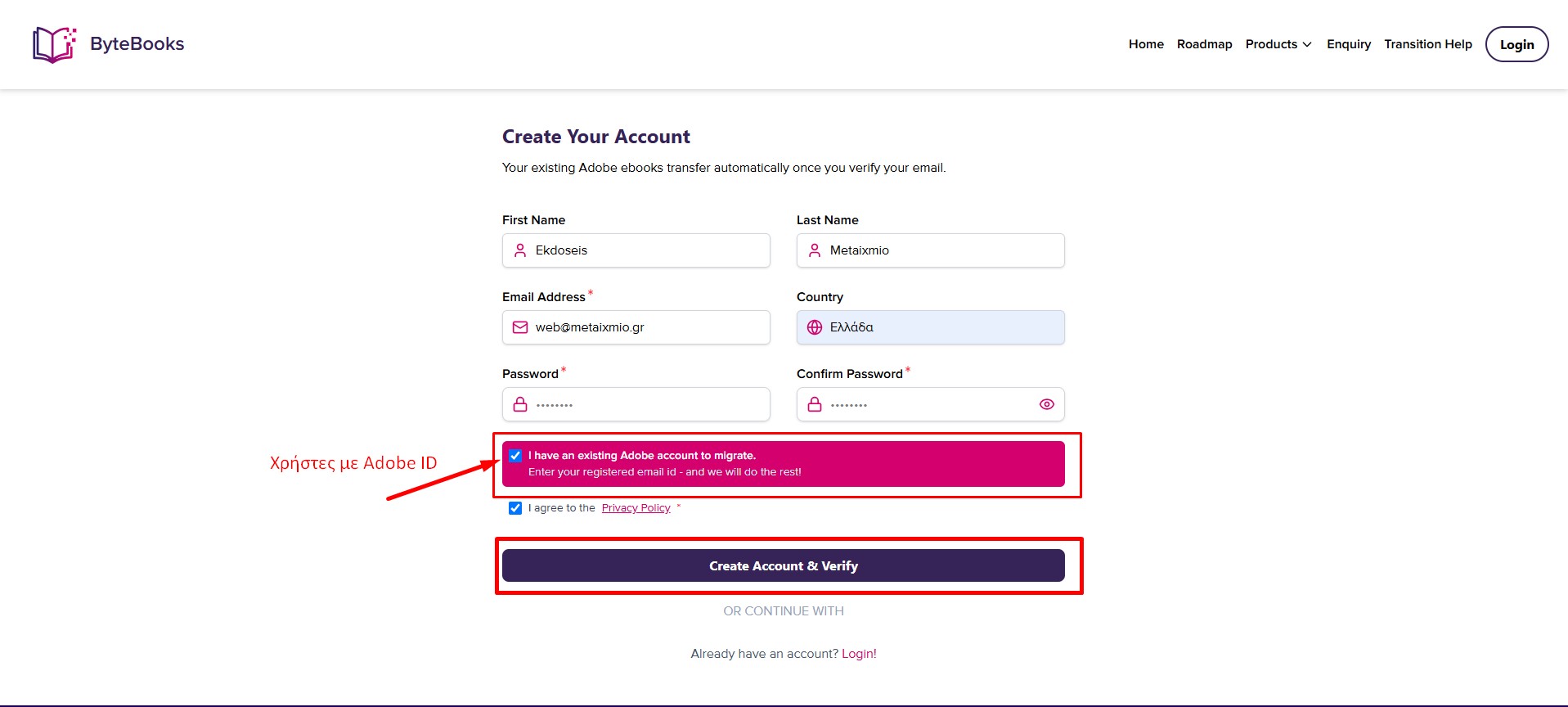Click the person icon in First Name field
The height and width of the screenshot is (707, 1568).
(520, 250)
